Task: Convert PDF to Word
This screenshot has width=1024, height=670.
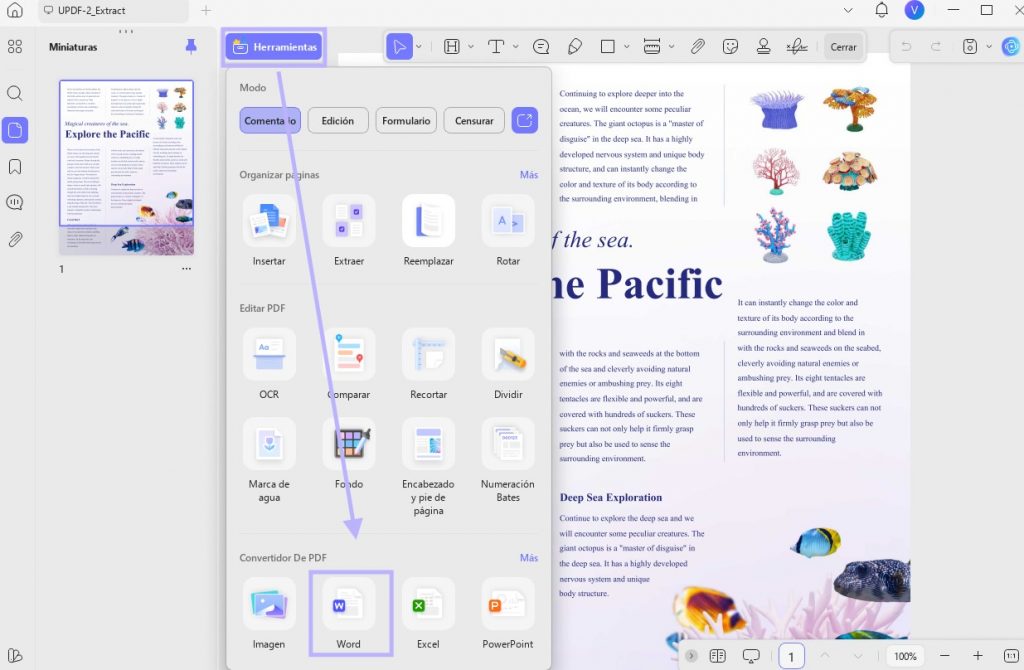Action: pos(349,614)
